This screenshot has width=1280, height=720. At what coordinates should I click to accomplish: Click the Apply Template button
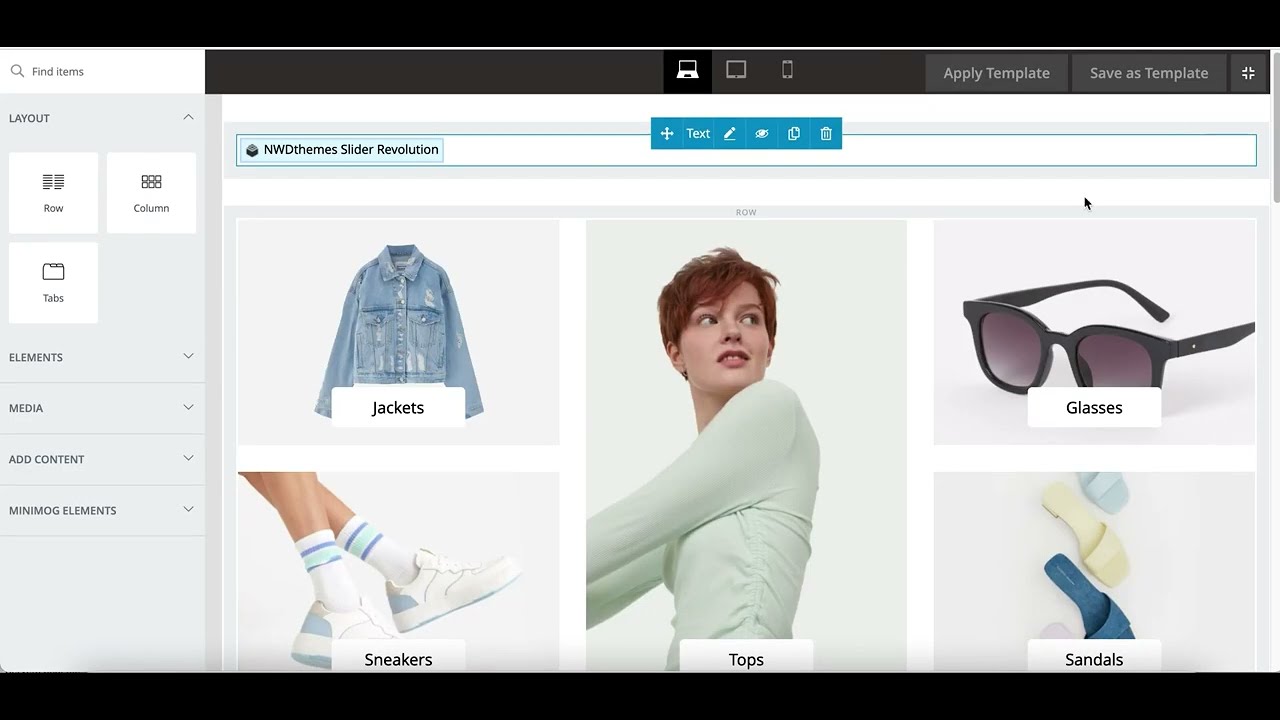(996, 73)
